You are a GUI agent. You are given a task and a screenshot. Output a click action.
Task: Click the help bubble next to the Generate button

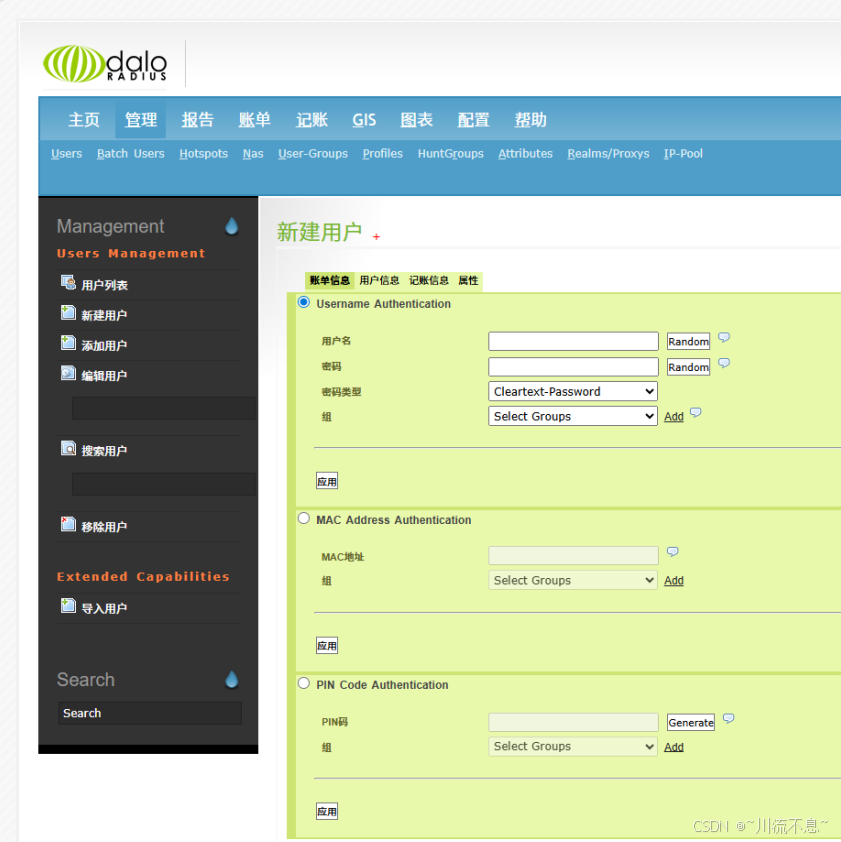(x=728, y=718)
